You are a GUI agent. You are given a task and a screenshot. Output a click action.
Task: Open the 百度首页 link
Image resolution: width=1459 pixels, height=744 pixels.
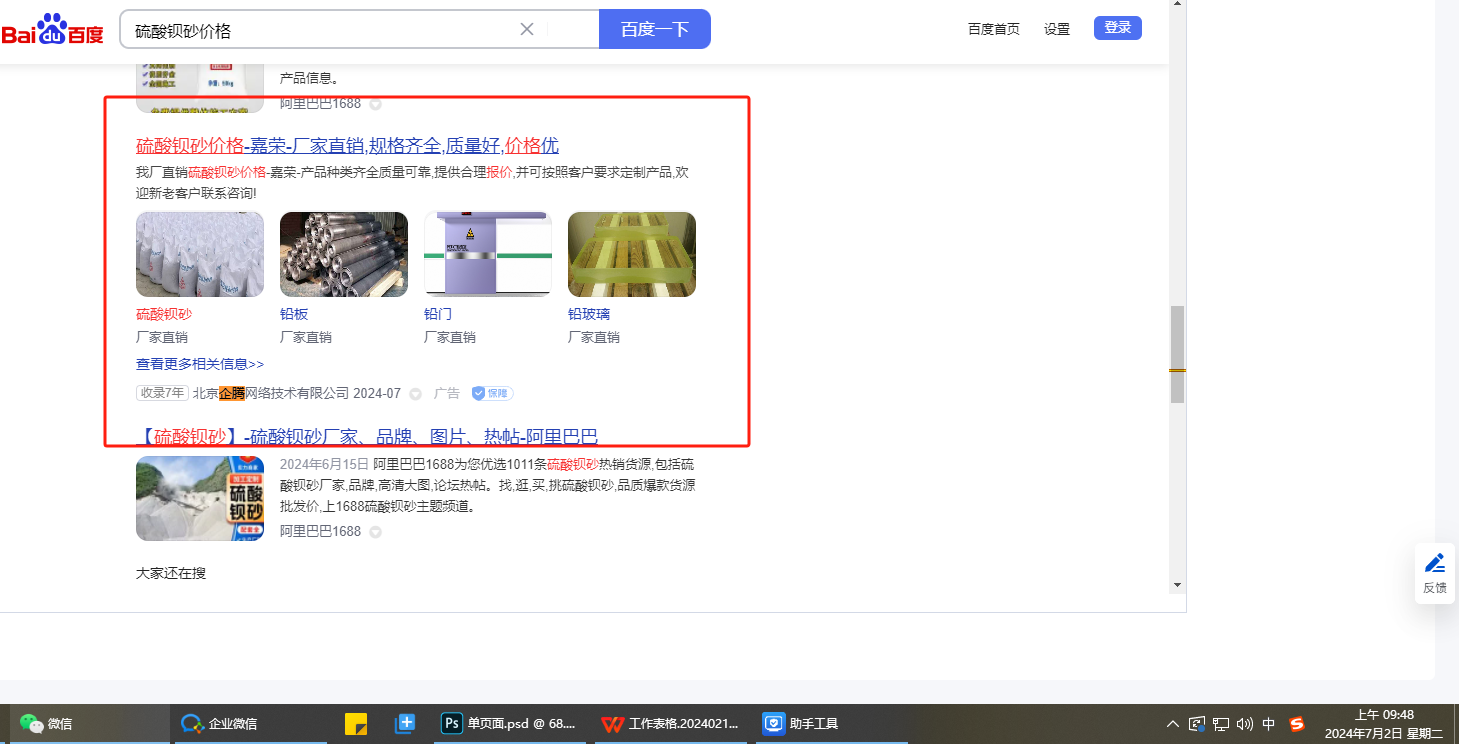point(994,29)
